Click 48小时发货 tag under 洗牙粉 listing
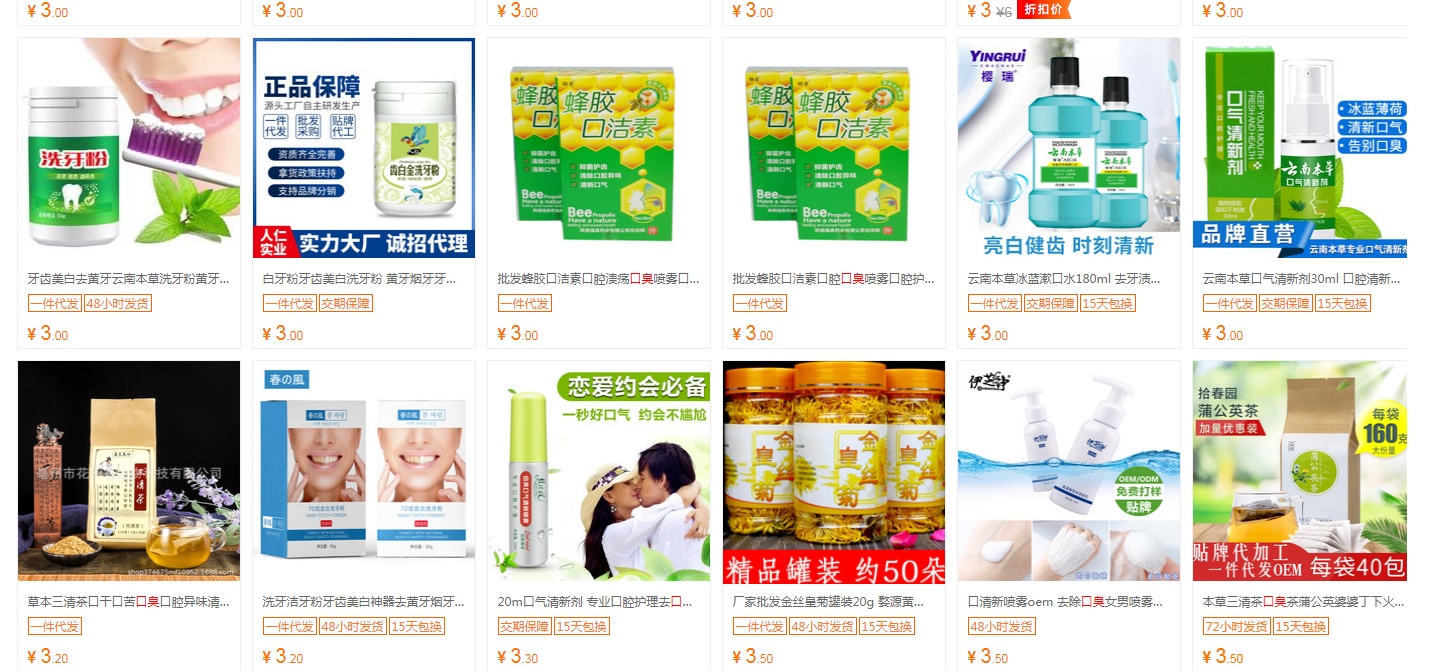The image size is (1430, 671). click(x=118, y=304)
